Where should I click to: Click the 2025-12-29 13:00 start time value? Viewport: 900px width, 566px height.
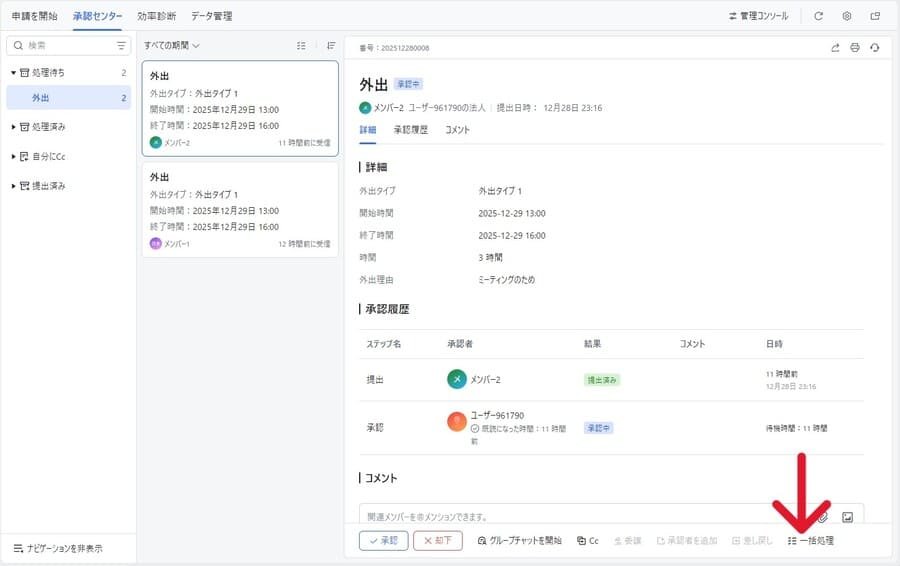click(512, 214)
